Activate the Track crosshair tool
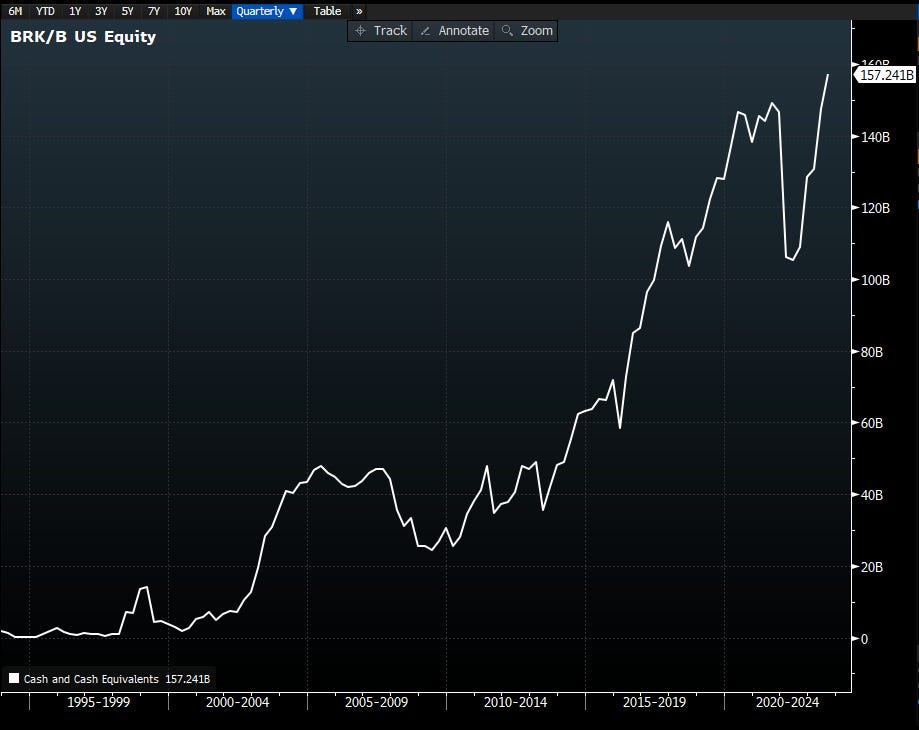This screenshot has width=919, height=730. pos(381,30)
